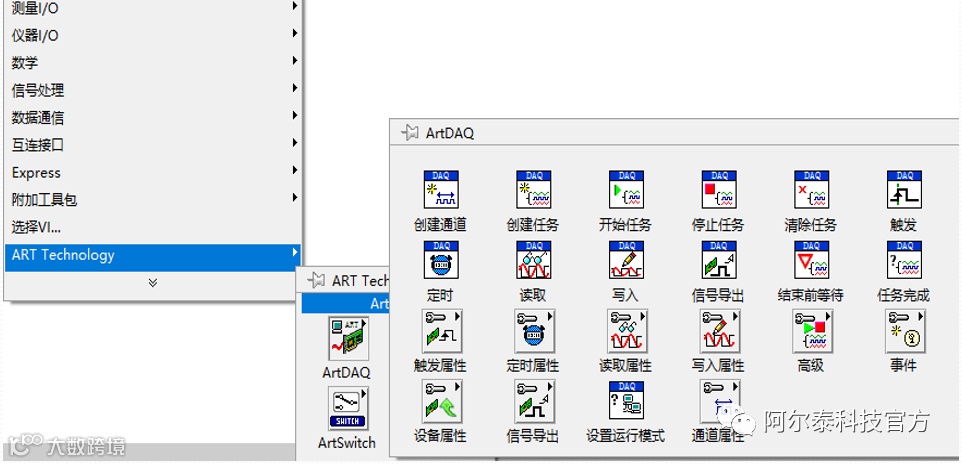Choose the 触发 VI icon
The height and width of the screenshot is (464, 962).
click(904, 190)
